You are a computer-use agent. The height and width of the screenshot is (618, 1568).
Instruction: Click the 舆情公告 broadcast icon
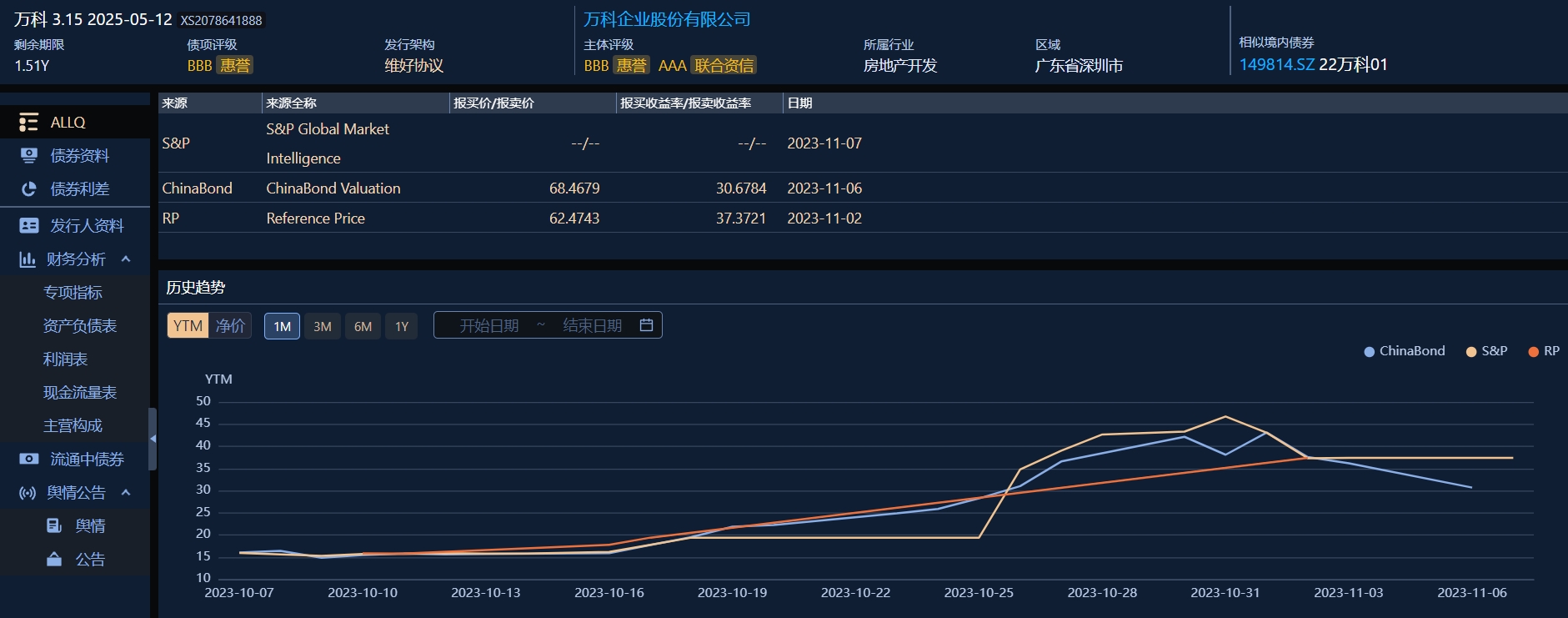click(x=28, y=493)
